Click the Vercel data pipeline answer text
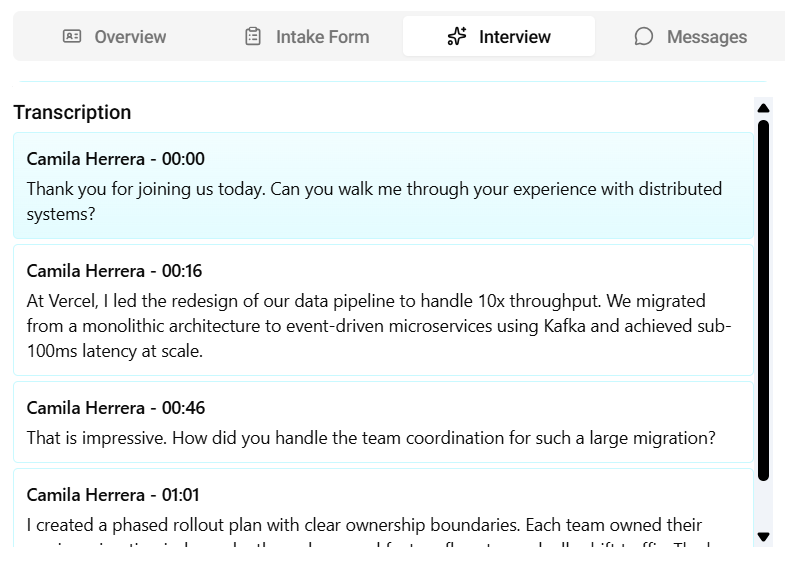This screenshot has height=574, width=785. (378, 326)
